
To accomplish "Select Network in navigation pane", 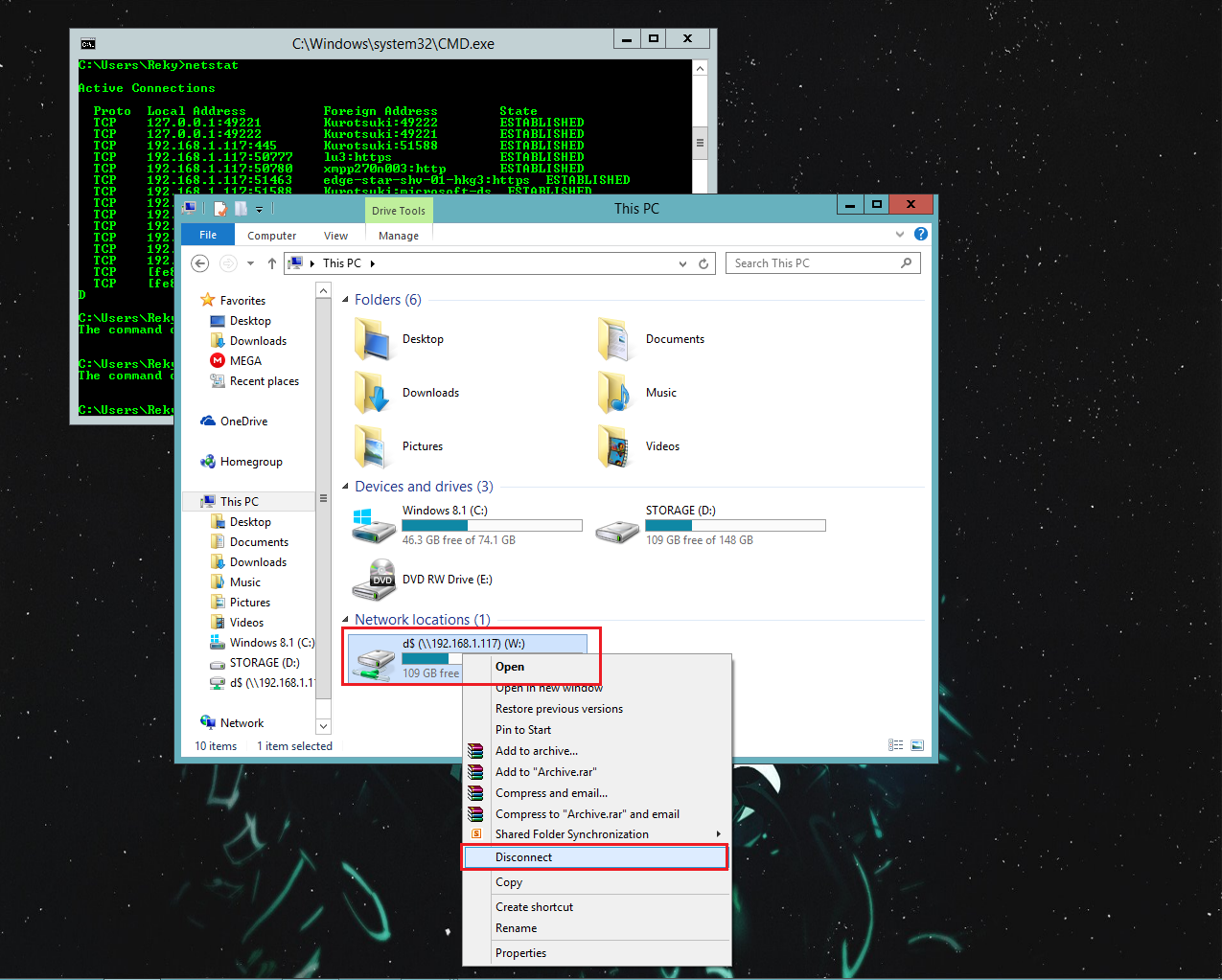I will [x=242, y=723].
